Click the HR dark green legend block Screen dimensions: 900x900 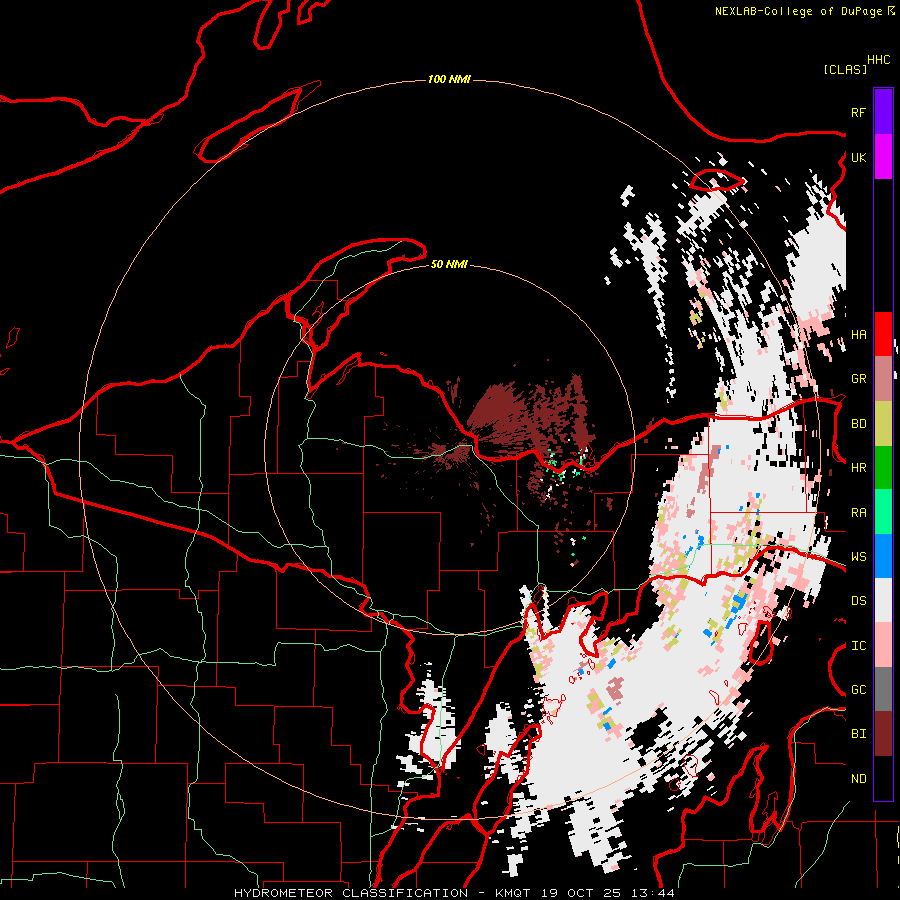click(883, 468)
